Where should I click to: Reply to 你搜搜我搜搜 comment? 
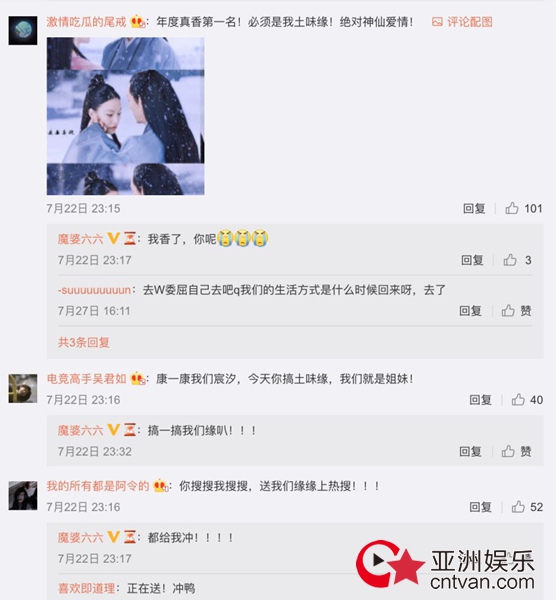(481, 507)
